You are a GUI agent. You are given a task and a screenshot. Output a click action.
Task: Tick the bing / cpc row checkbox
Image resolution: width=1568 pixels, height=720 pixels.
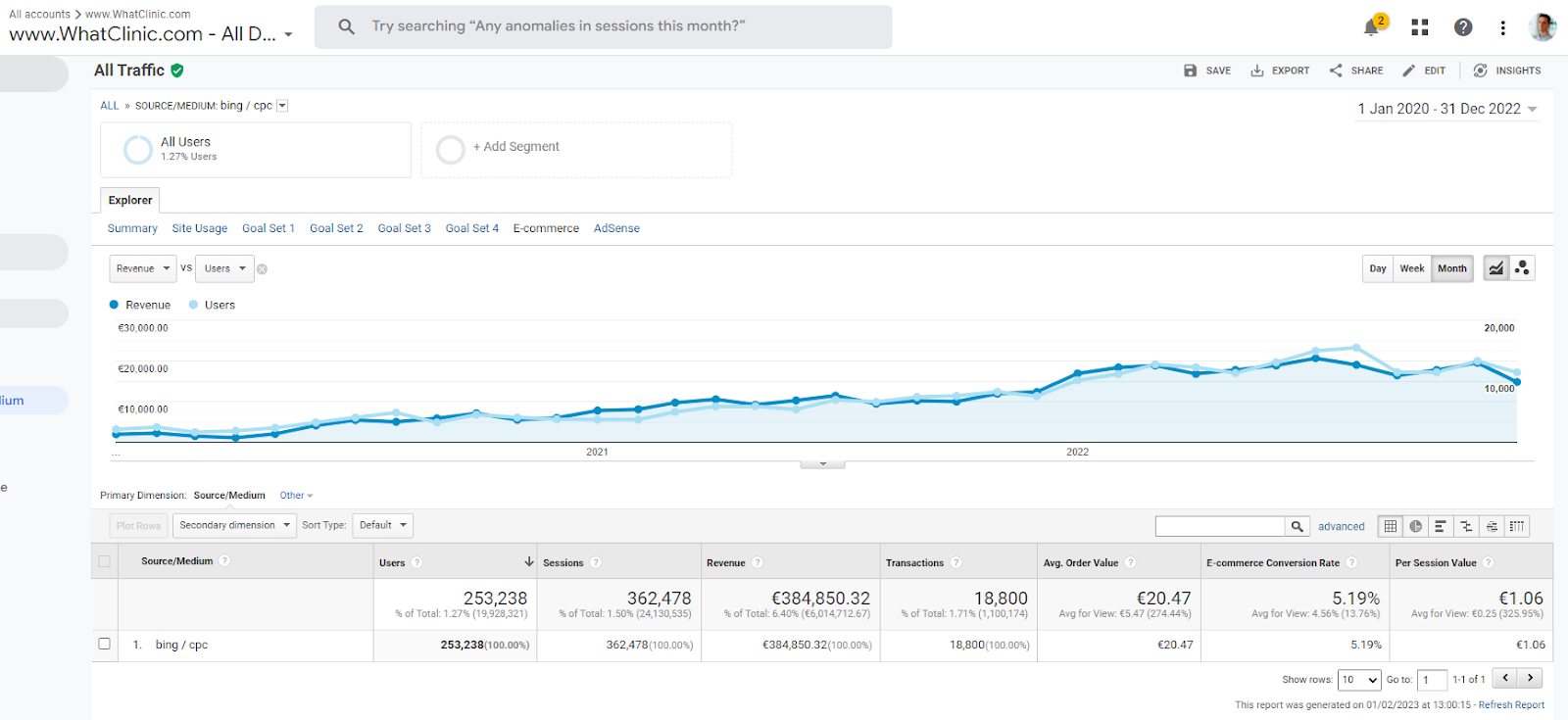click(x=104, y=644)
